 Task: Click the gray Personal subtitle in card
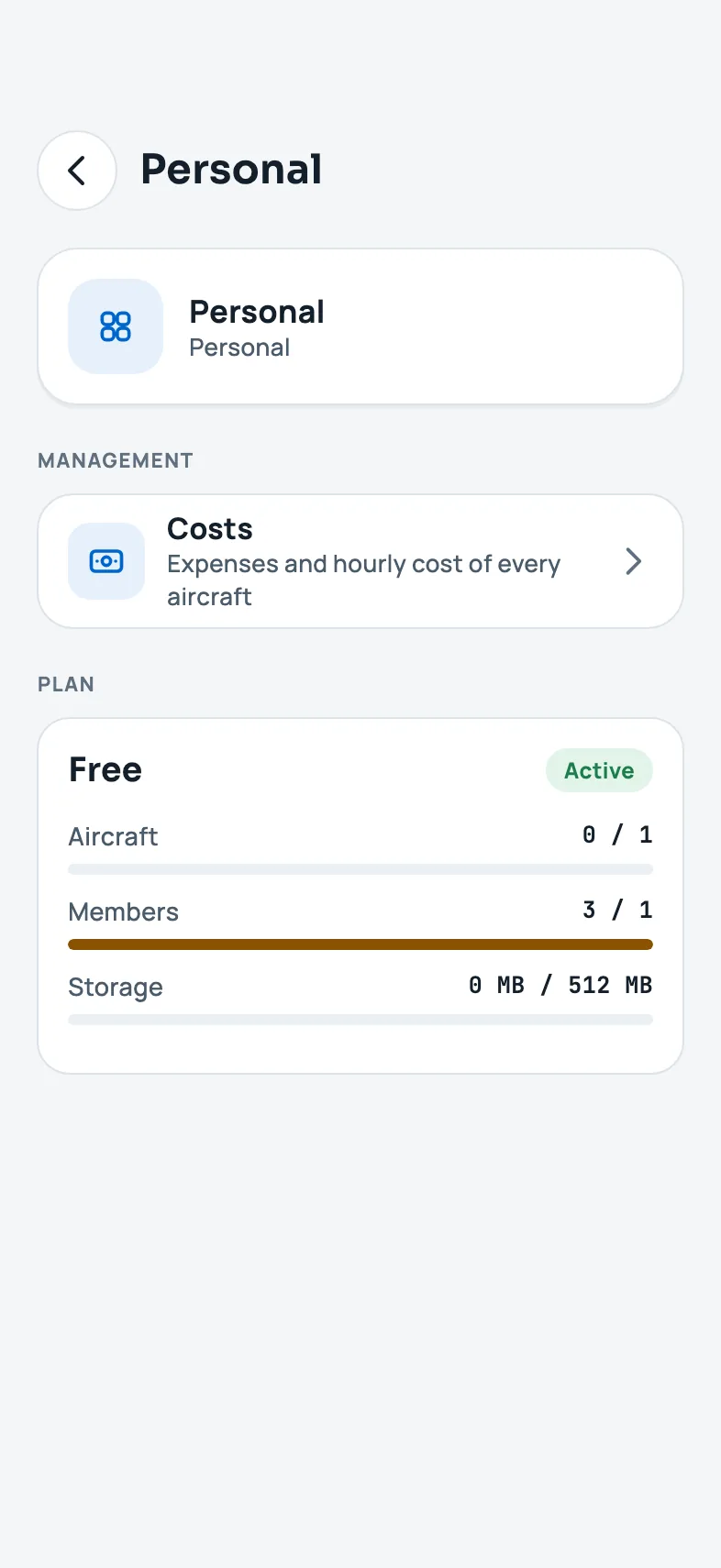[239, 348]
